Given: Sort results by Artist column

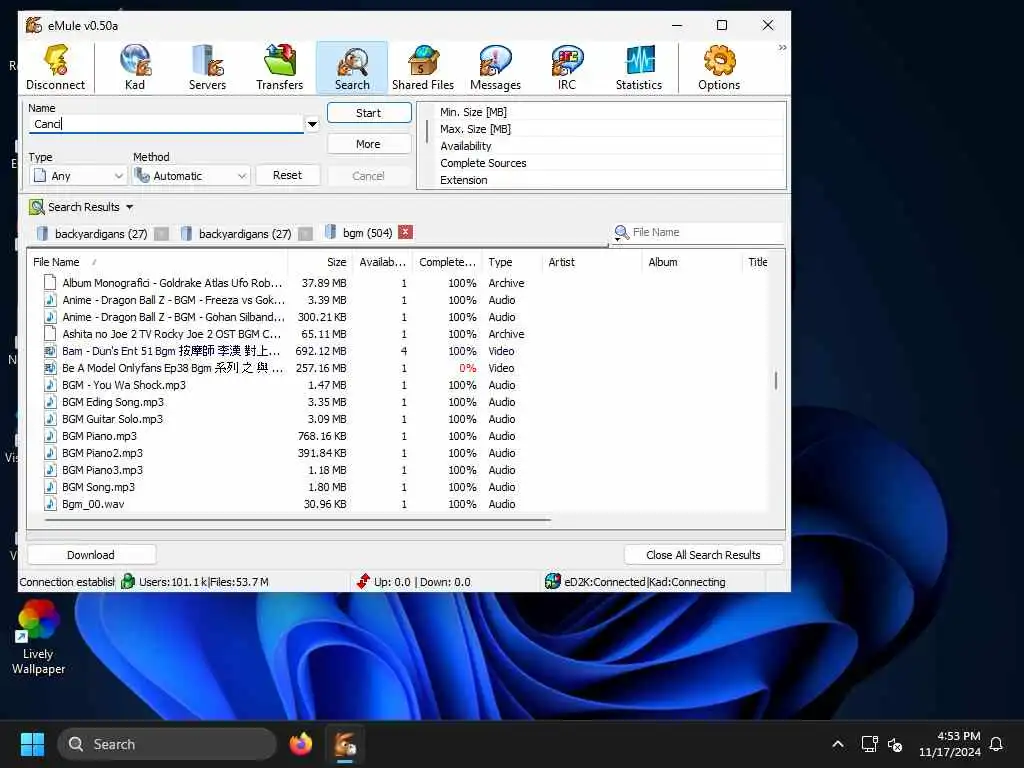Looking at the screenshot, I should tap(592, 262).
